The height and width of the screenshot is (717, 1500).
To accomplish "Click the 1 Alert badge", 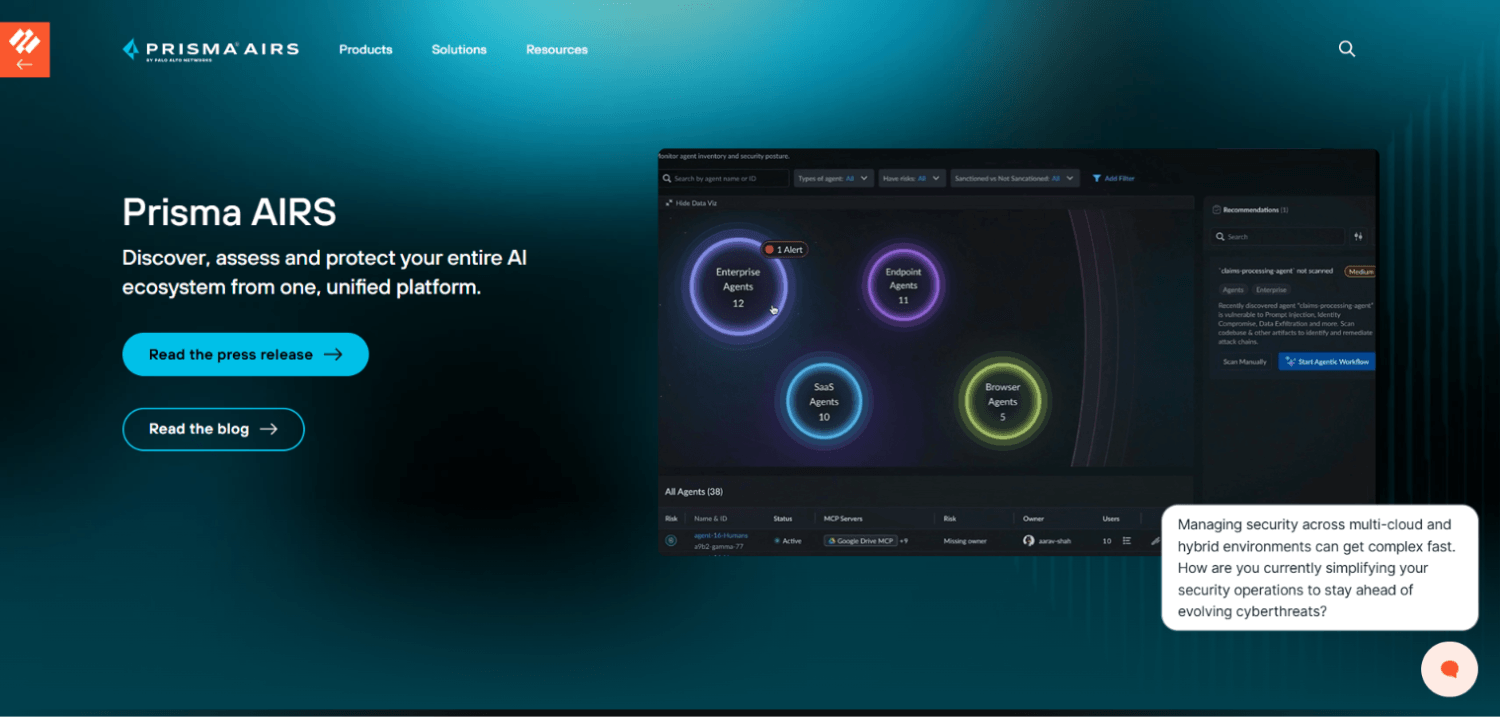I will (x=784, y=249).
